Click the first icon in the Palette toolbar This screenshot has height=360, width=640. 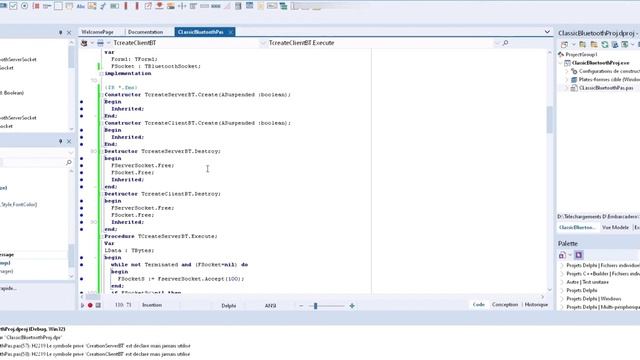tap(562, 255)
